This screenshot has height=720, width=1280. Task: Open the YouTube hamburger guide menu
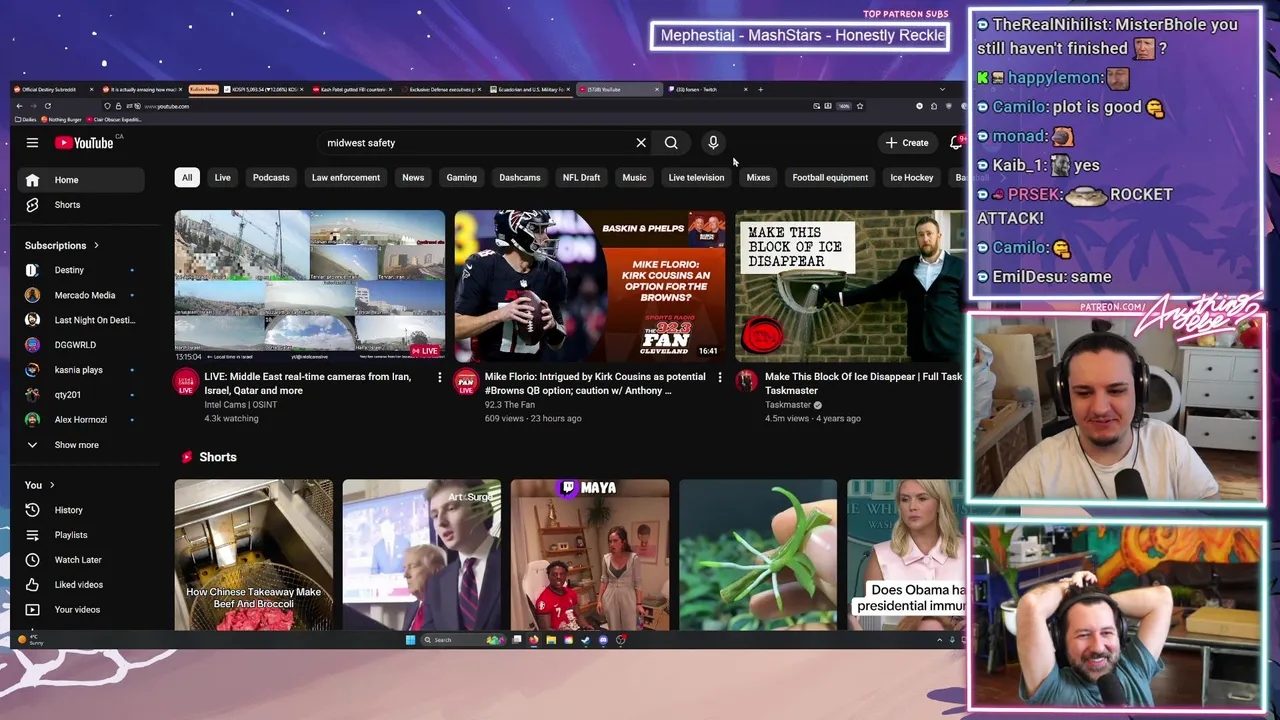32,143
